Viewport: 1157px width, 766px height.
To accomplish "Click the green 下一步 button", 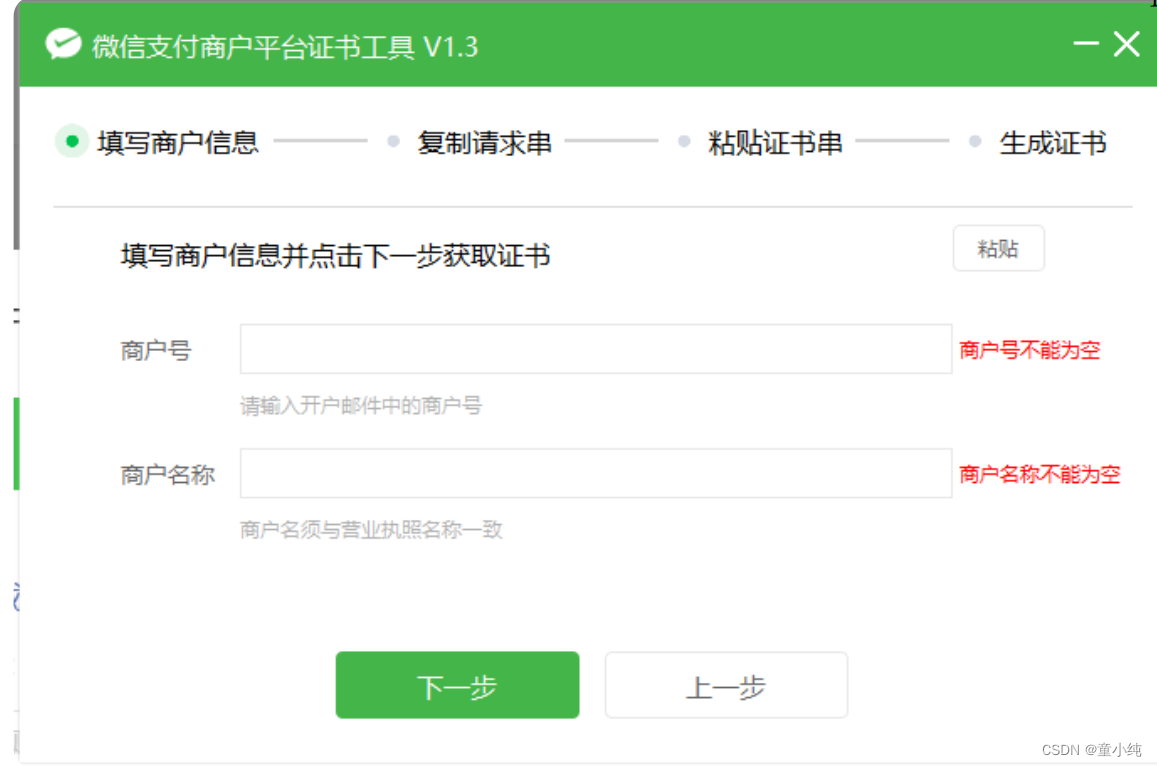I will 457,685.
